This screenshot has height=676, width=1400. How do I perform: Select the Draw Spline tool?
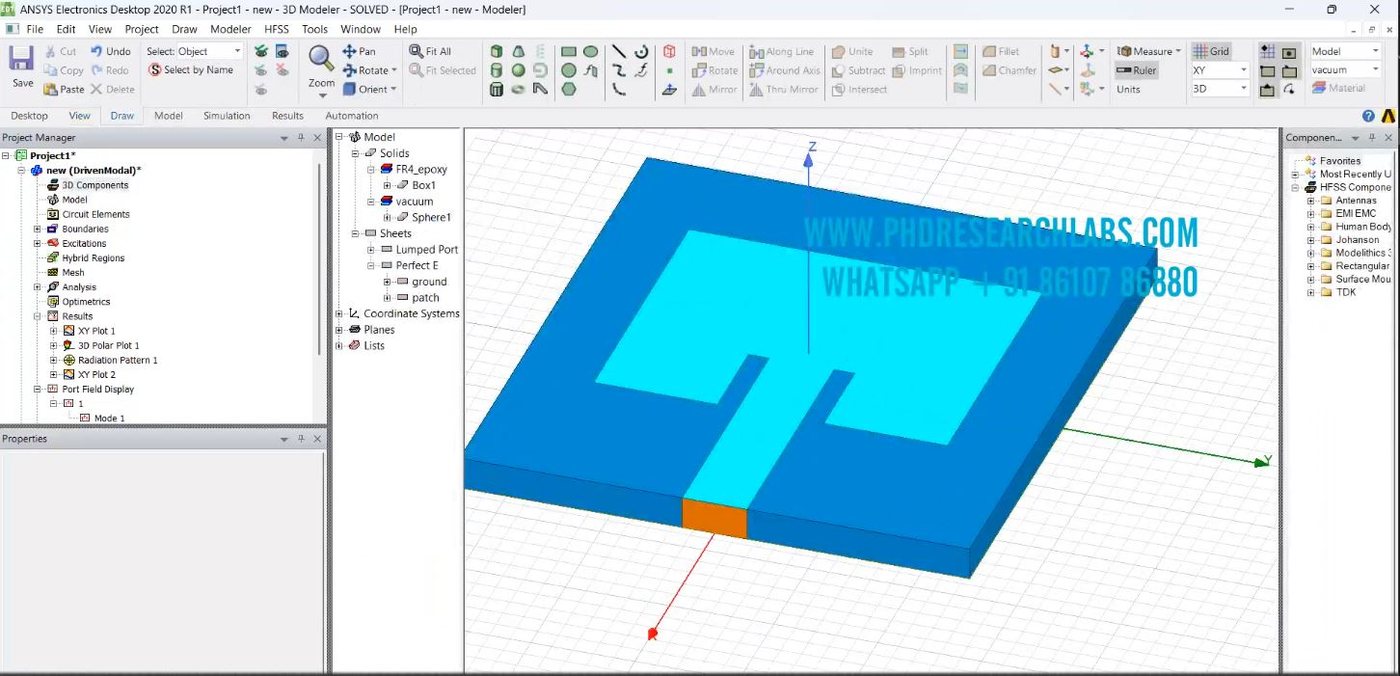pyautogui.click(x=619, y=70)
